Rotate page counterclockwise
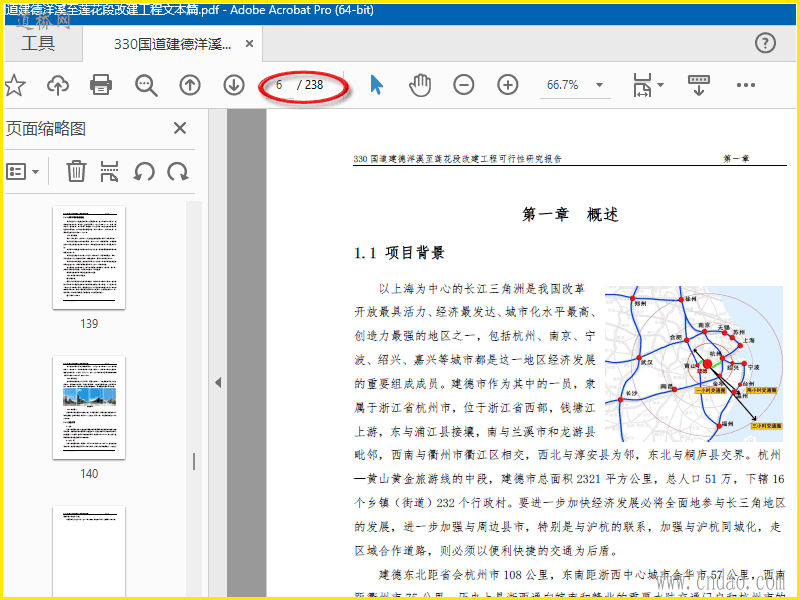800x600 pixels. [144, 171]
